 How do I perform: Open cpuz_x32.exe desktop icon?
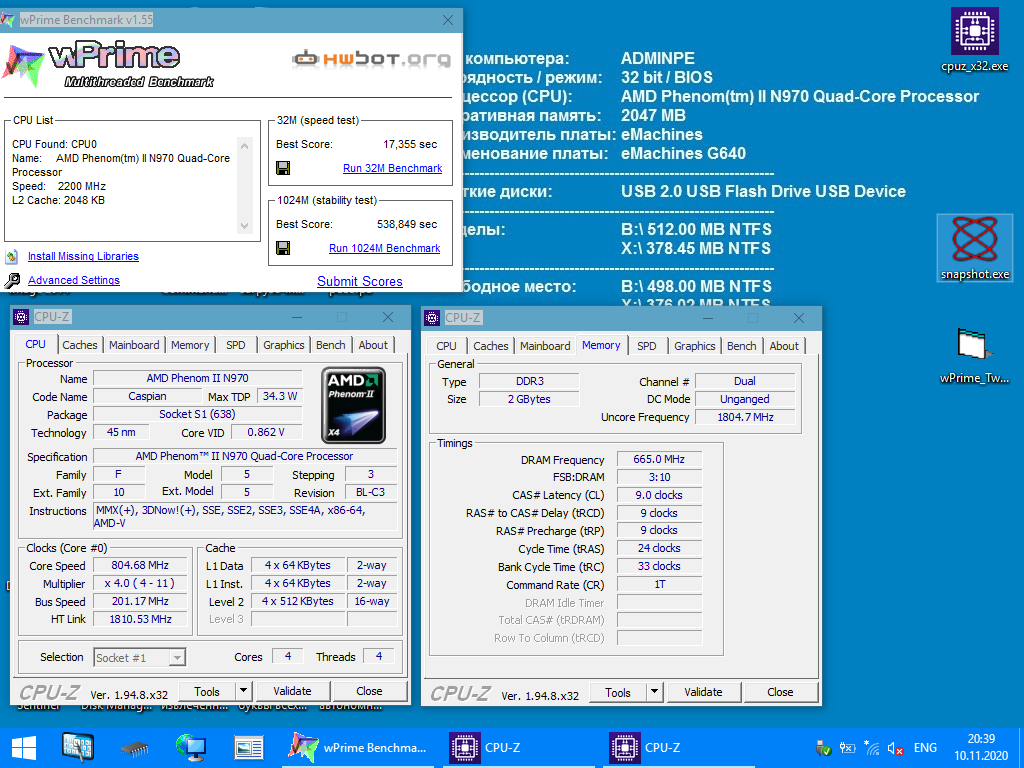[x=974, y=39]
